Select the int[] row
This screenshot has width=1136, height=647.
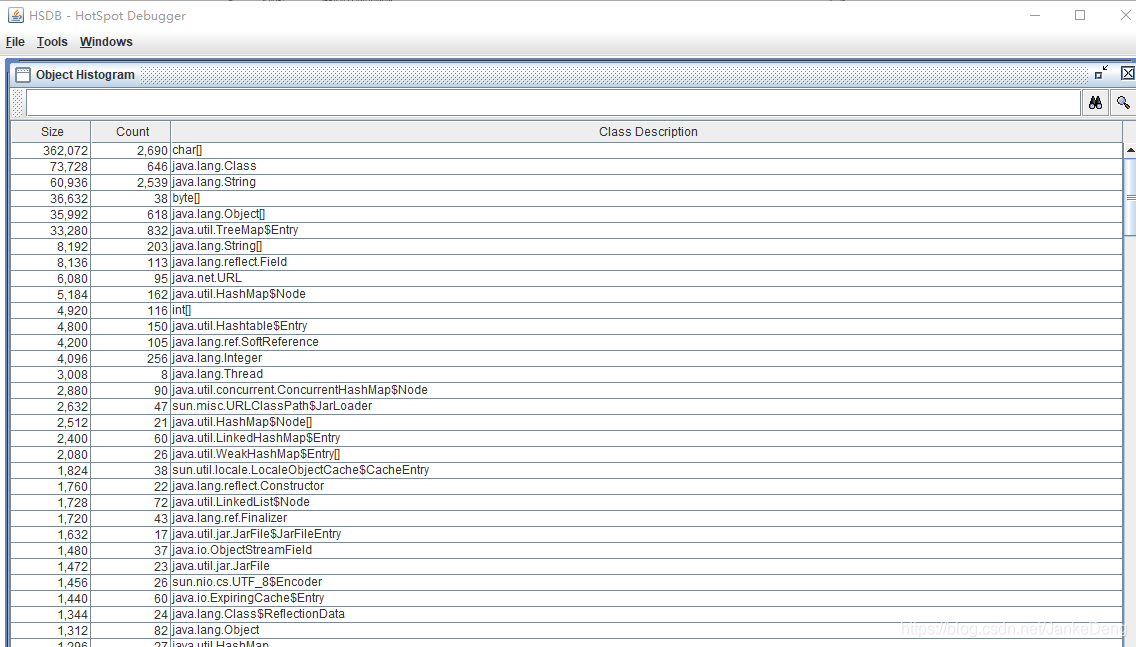point(567,310)
